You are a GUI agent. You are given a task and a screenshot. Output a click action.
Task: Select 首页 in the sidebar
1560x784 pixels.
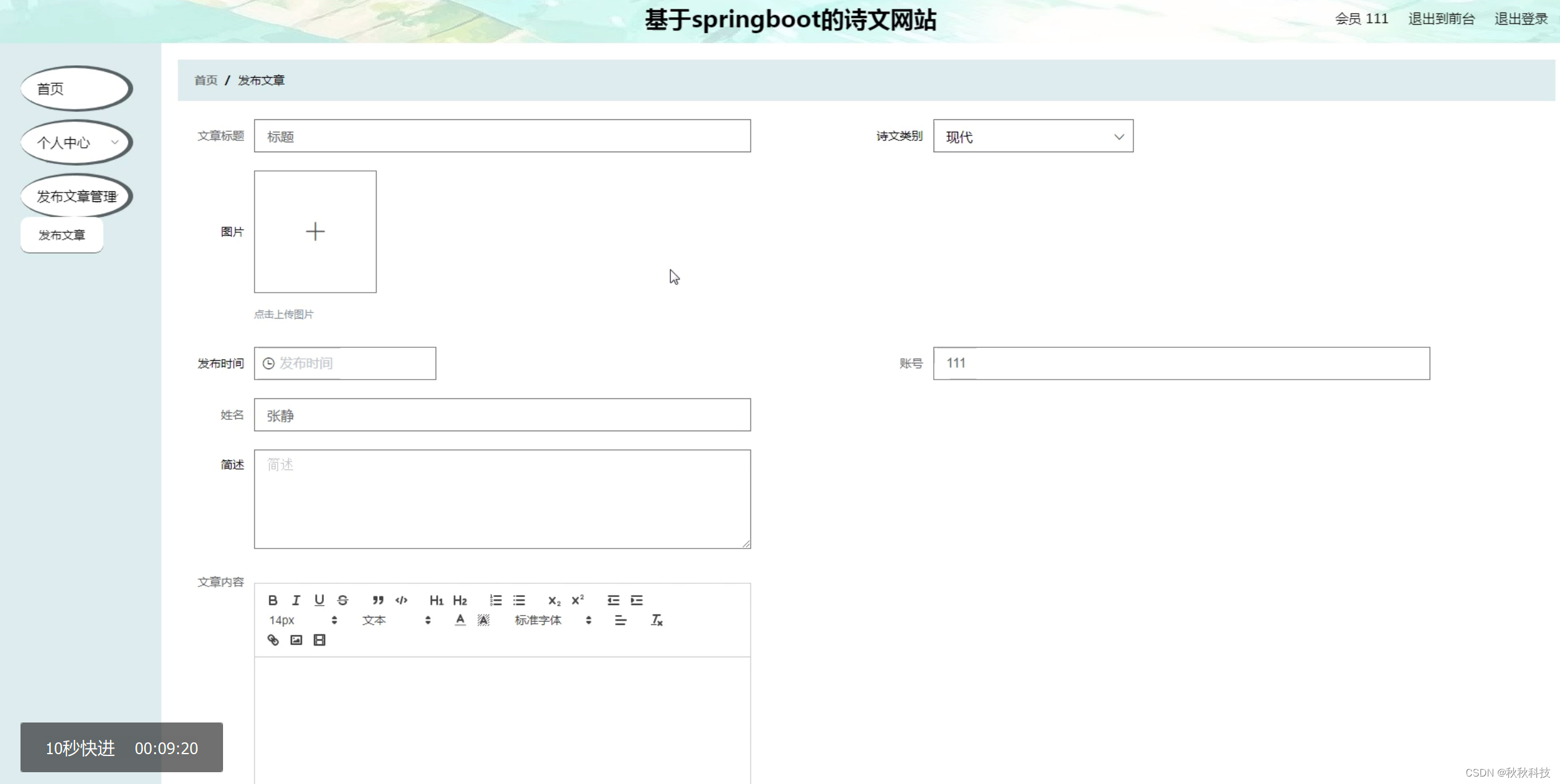[76, 89]
